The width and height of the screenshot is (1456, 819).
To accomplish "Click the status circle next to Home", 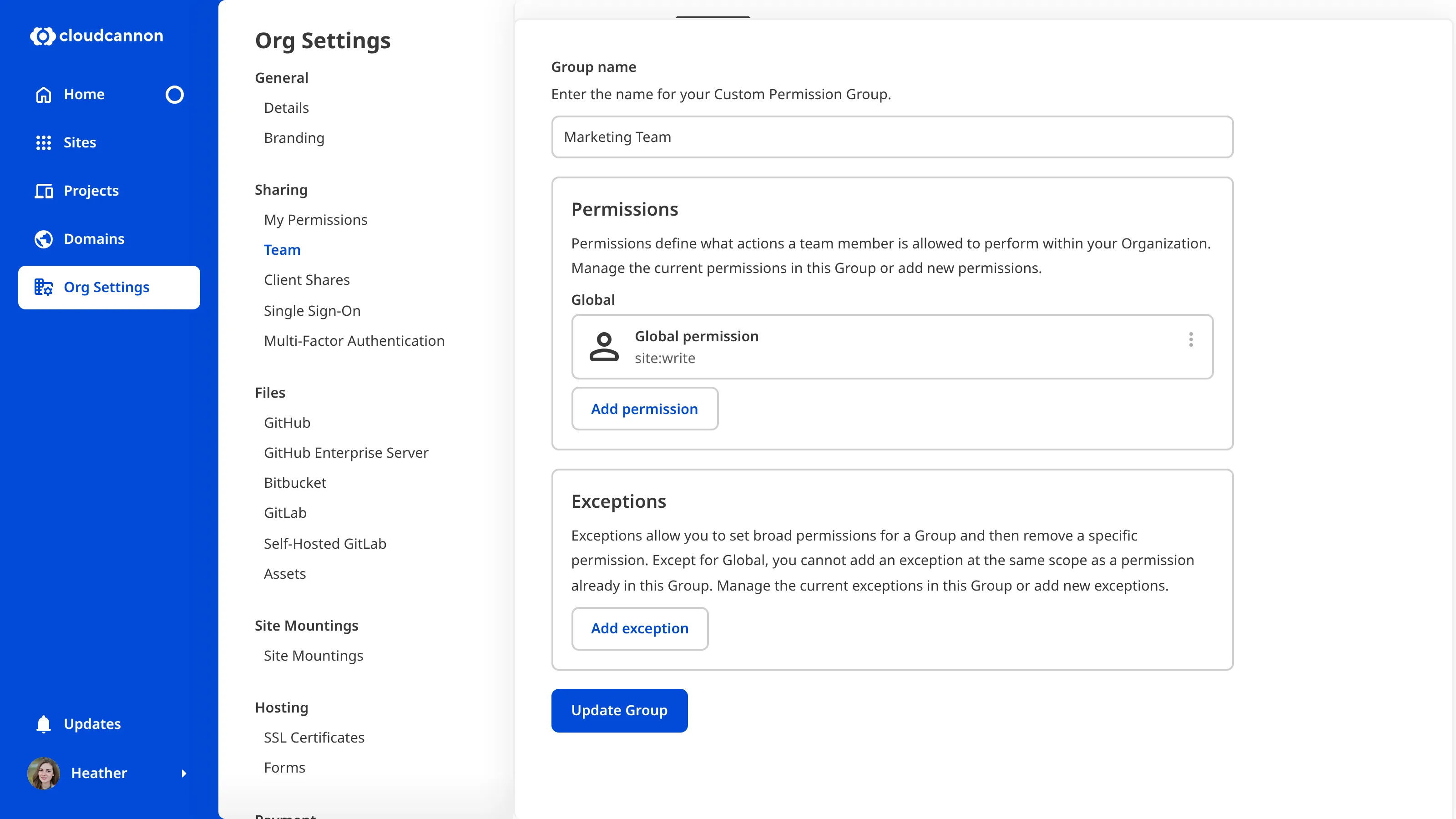I will click(175, 94).
